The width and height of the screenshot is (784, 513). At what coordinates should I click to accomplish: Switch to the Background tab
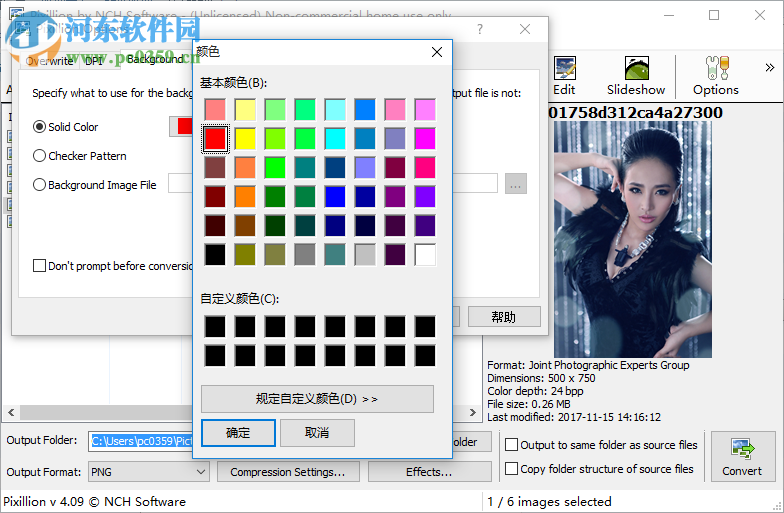[x=155, y=59]
